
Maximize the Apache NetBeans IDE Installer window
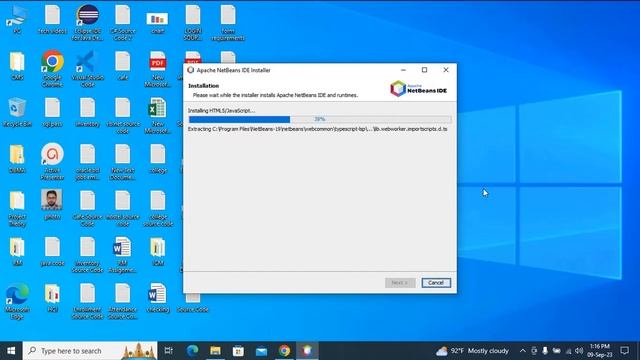tap(424, 70)
